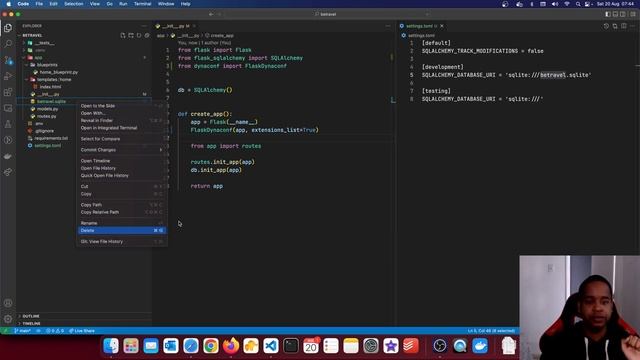Switch to the __init__.py editor tab
The height and width of the screenshot is (360, 640).
pos(175,26)
